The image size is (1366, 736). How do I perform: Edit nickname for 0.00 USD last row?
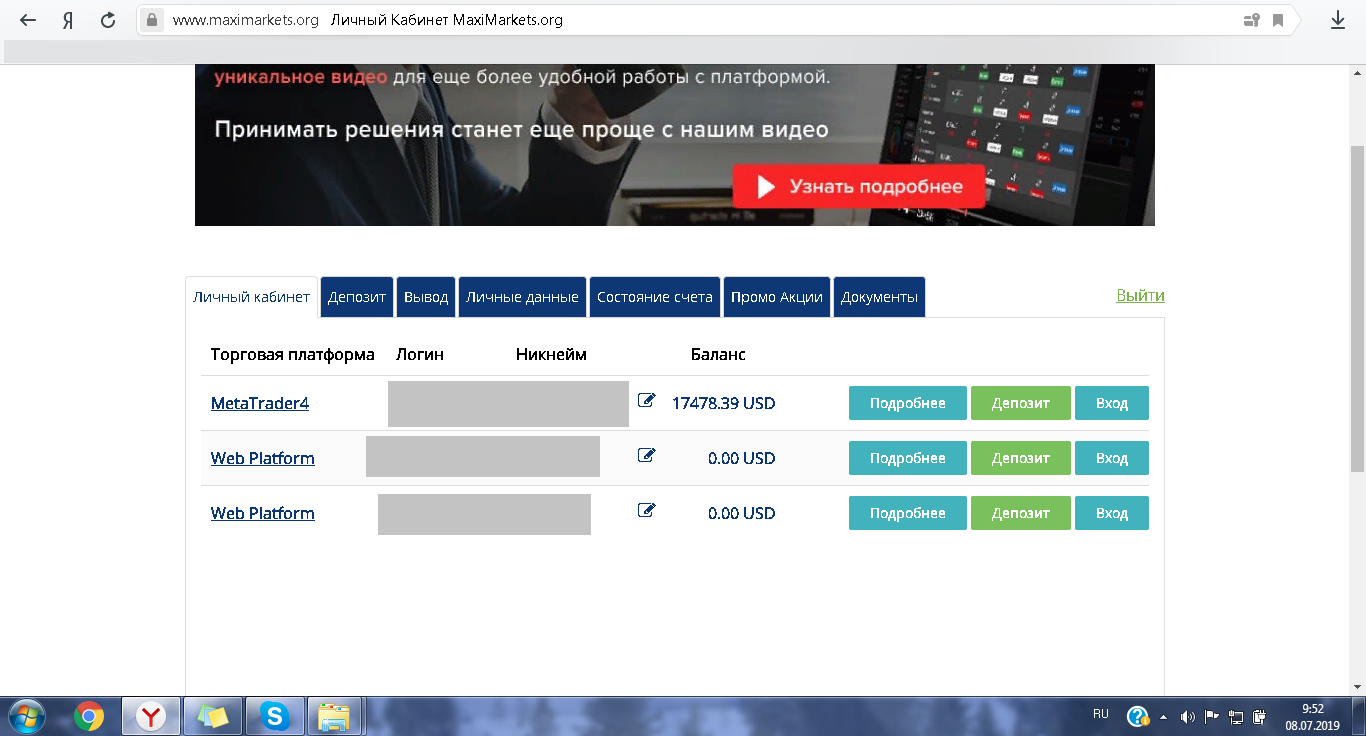(646, 511)
